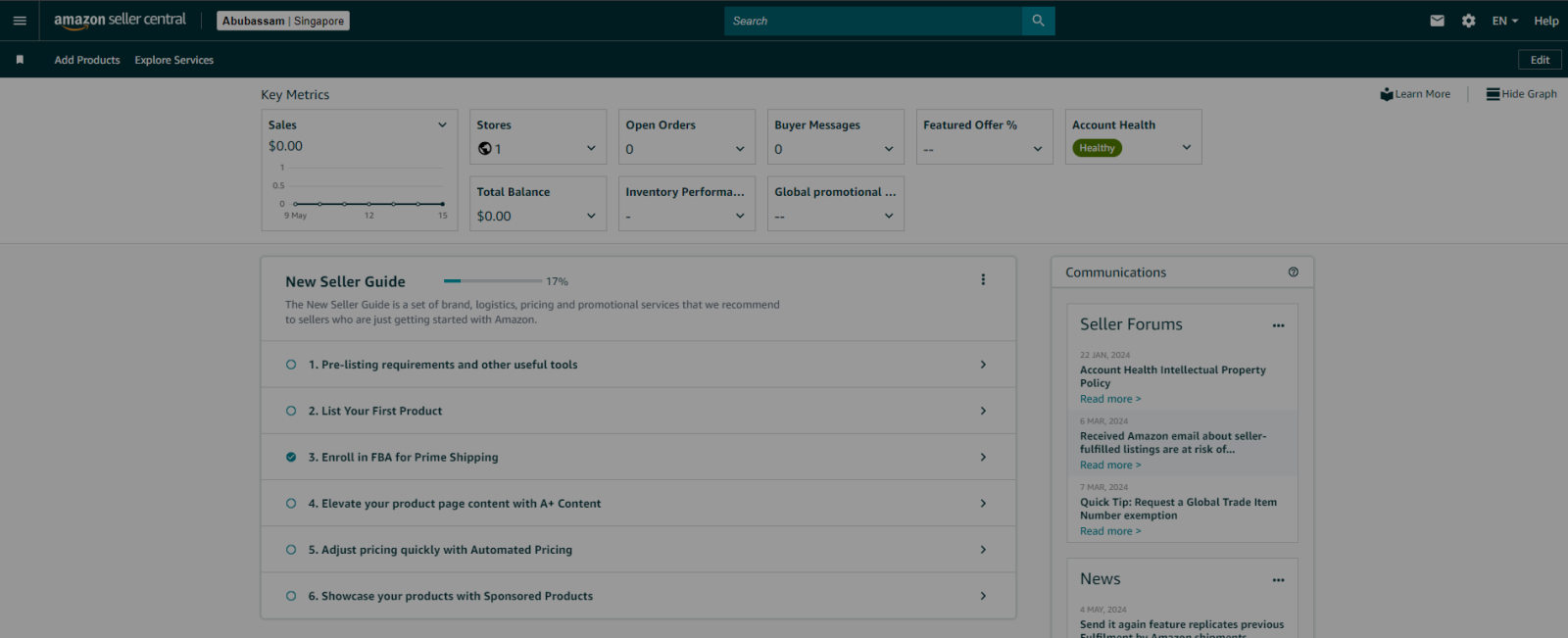1568x638 pixels.
Task: Toggle the Enroll in FBA completed checkmark
Action: tap(291, 457)
